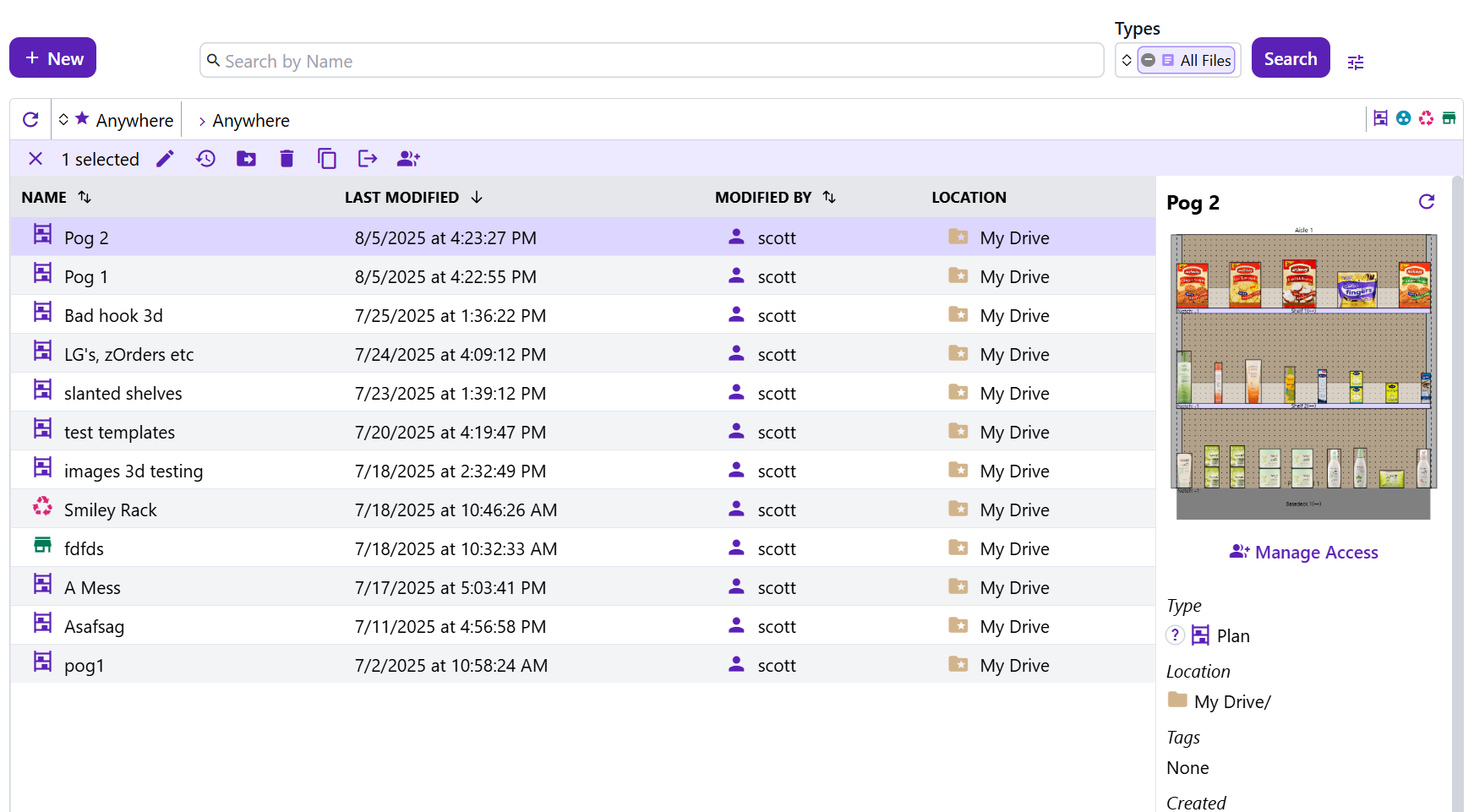Viewport: 1474px width, 812px height.
Task: Toggle the recycle-style fixture filter icon
Action: pyautogui.click(x=1426, y=118)
